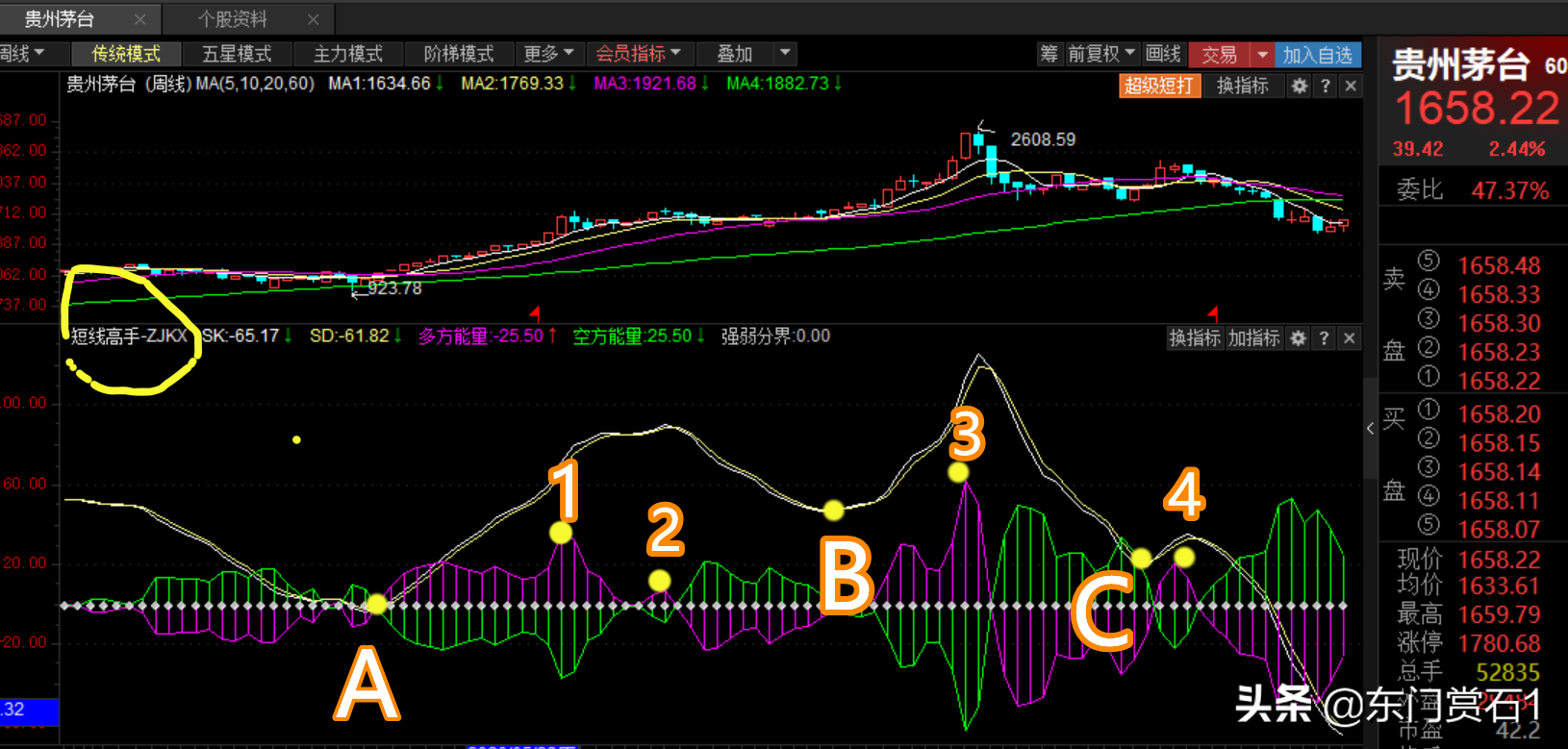This screenshot has width=1568, height=749.
Task: Click sell level 4 price 1658.33
Action: [x=1499, y=295]
